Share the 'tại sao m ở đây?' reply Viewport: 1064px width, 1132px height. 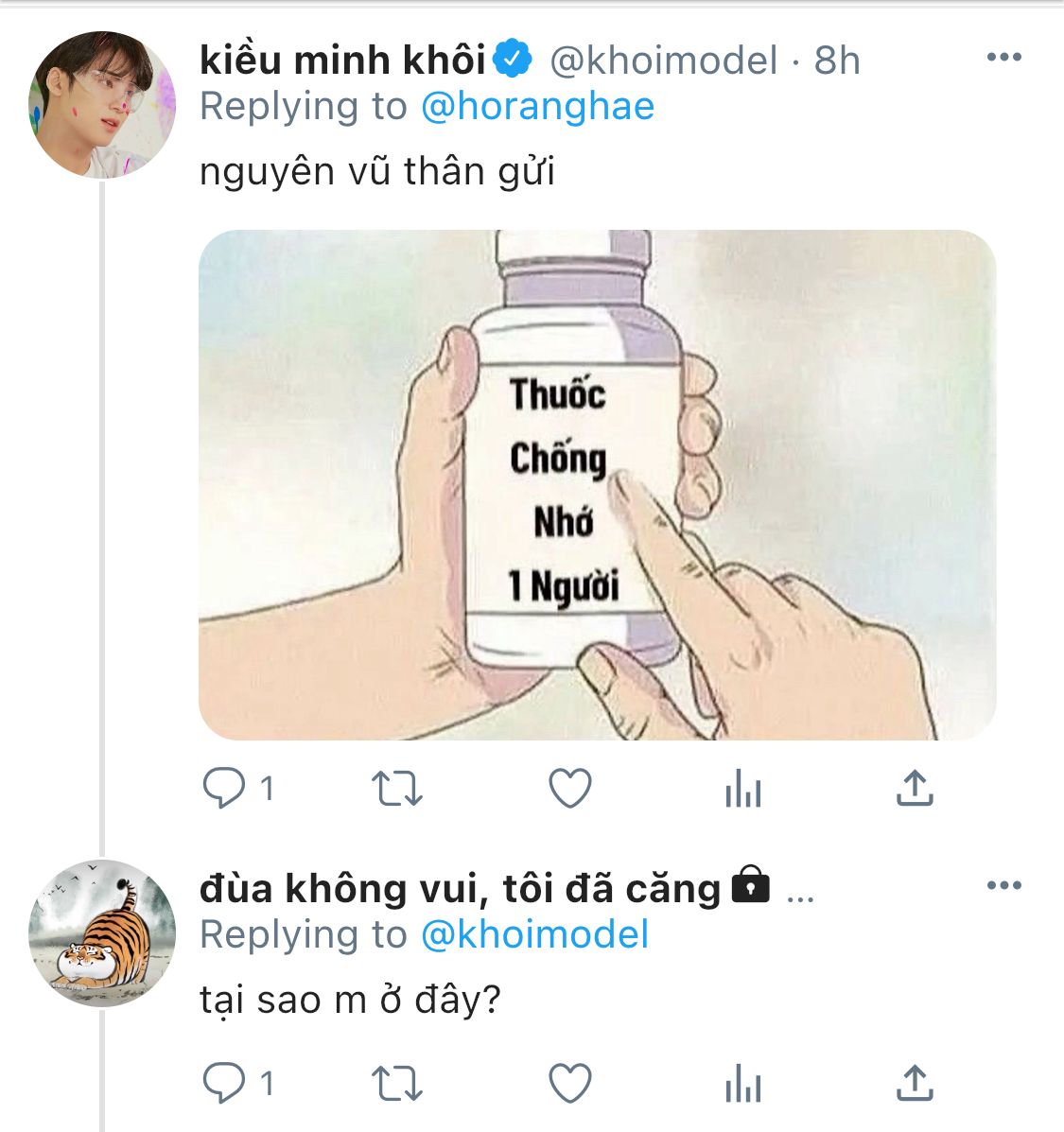(x=914, y=1084)
